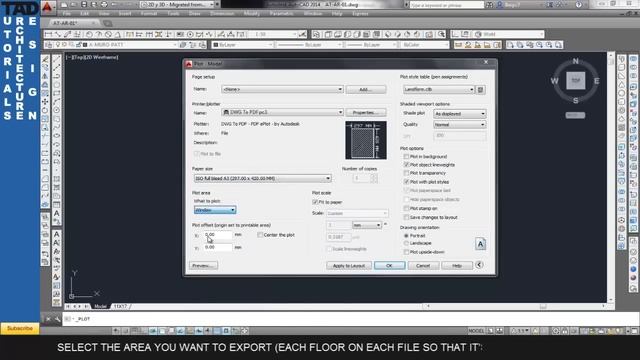The width and height of the screenshot is (640, 360).
Task: Toggle Plot with plot styles checkbox
Action: [406, 182]
